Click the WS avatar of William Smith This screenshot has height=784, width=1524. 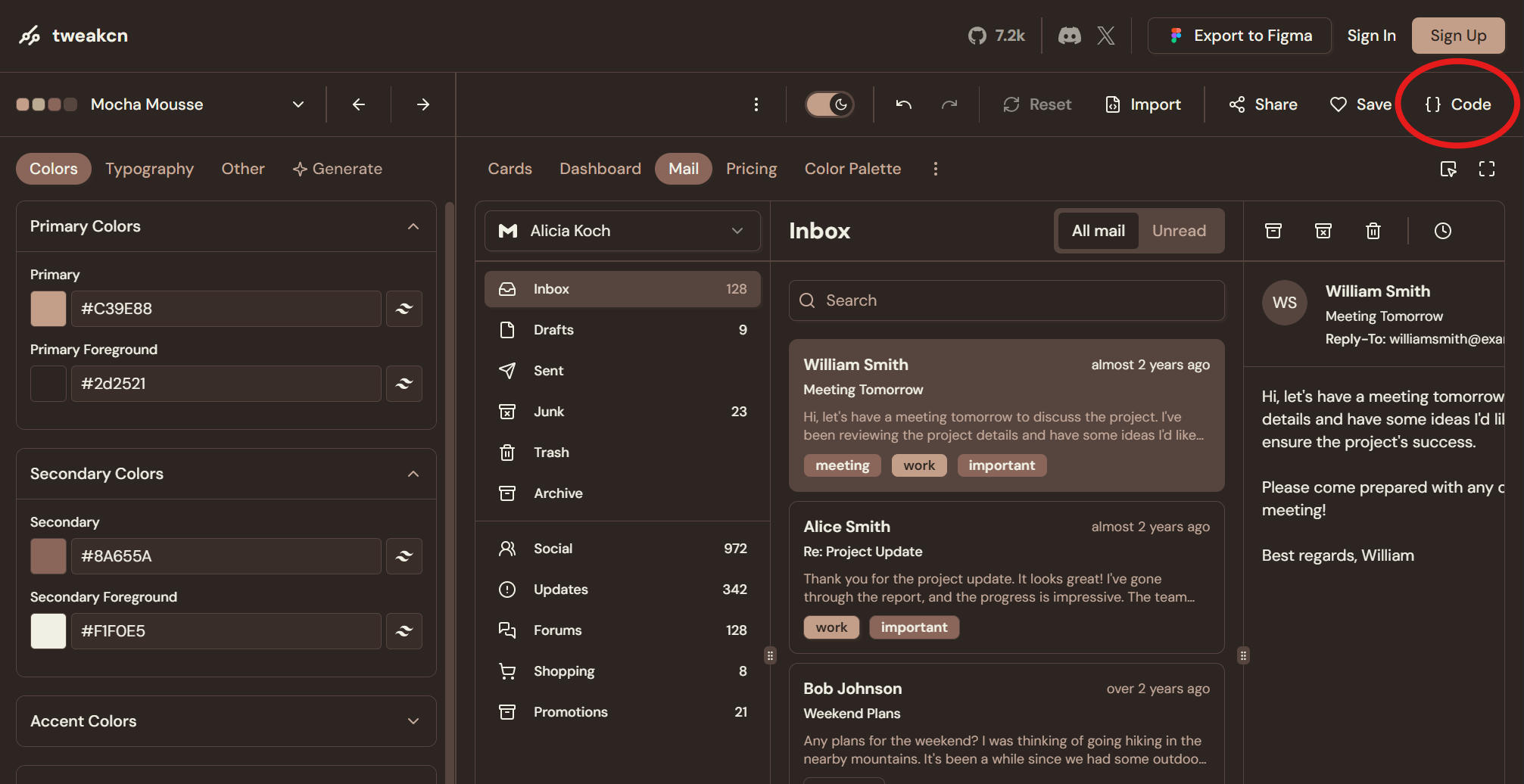tap(1285, 303)
